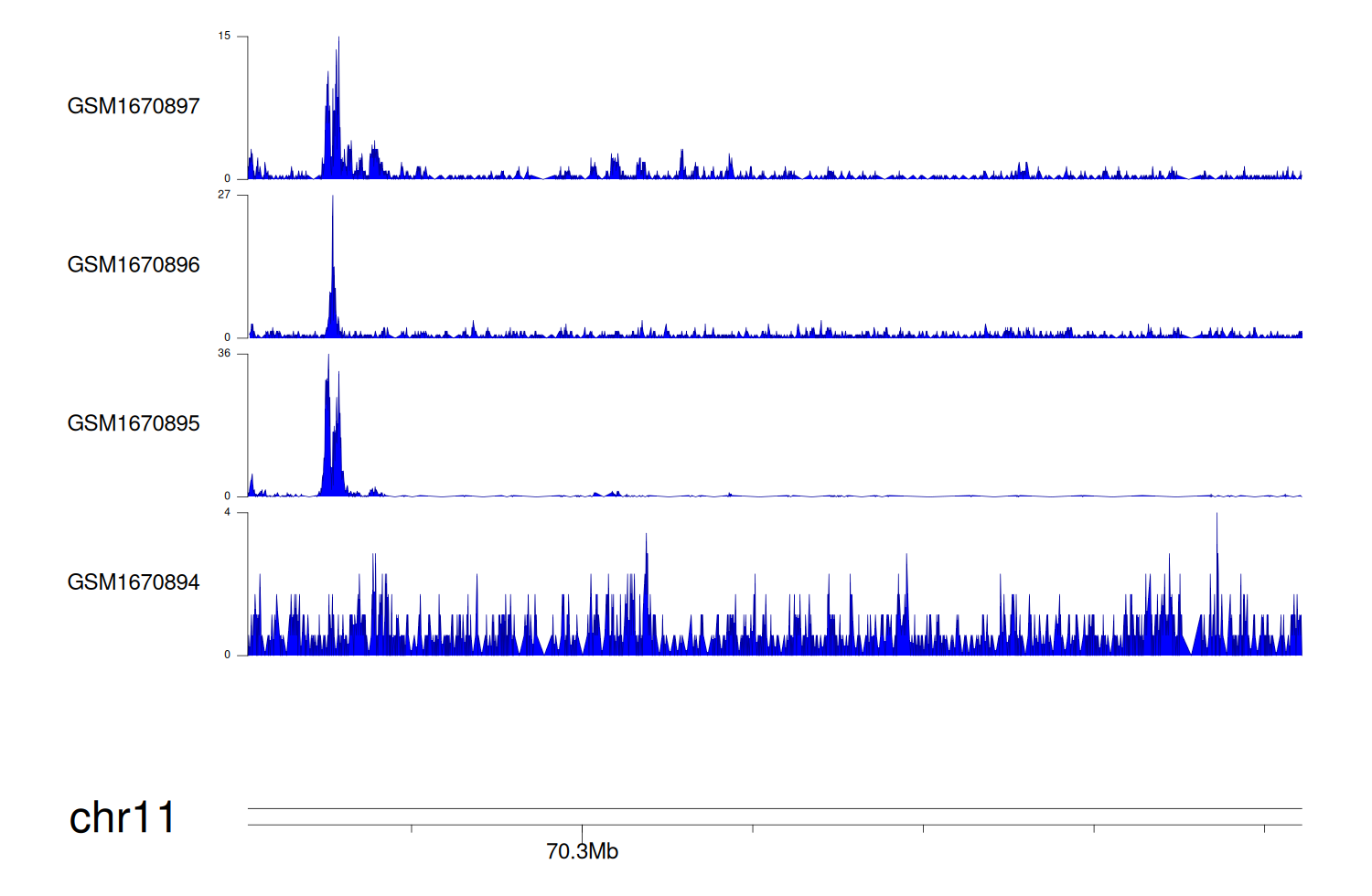Click the first tick left of 70.3Mb
1372x896 pixels.
(x=412, y=828)
